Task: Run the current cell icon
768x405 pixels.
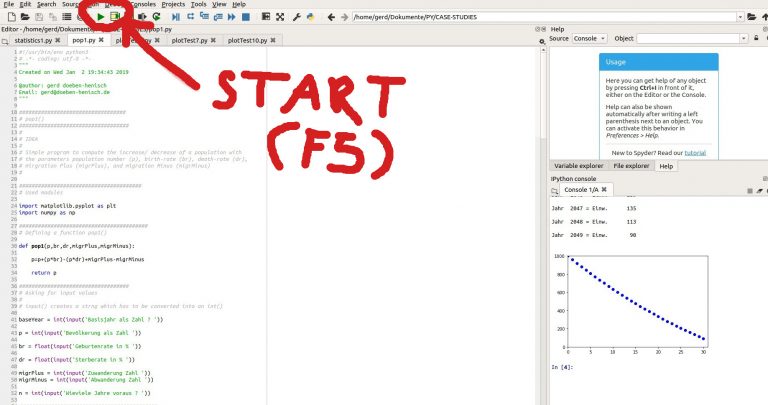Action: [x=115, y=17]
